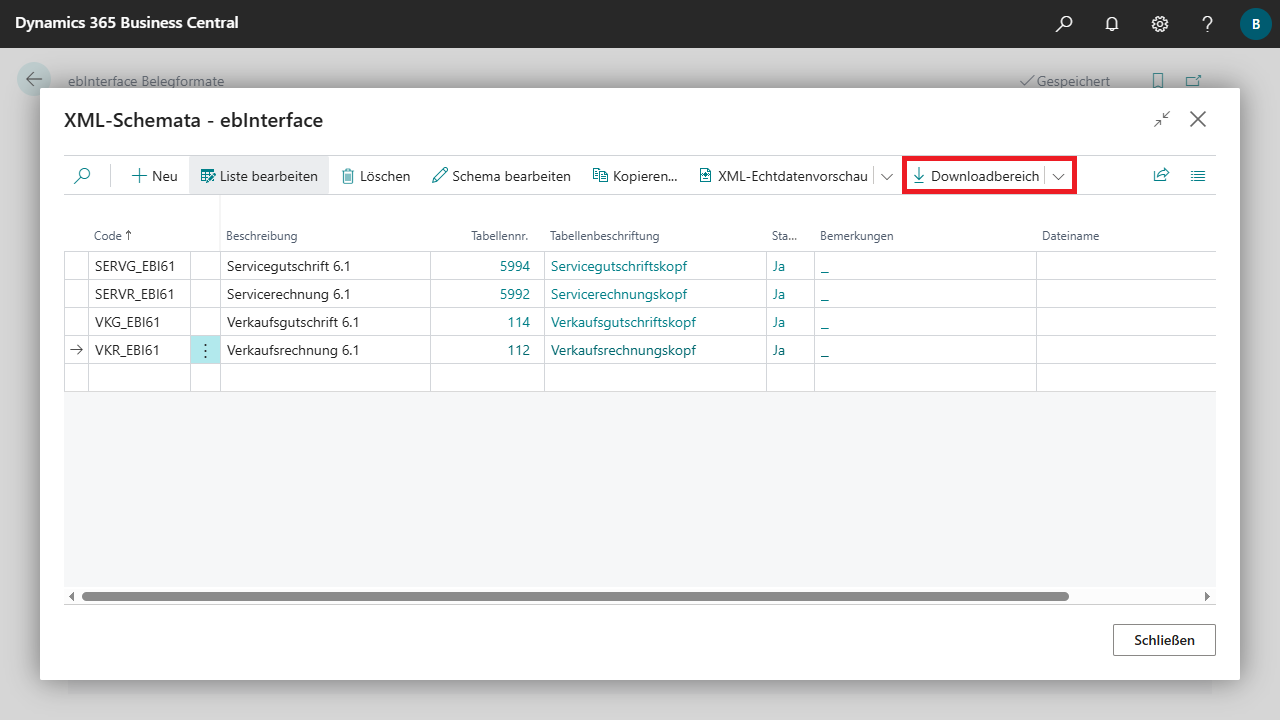Click Verkaufsgutschrift 6.1 description cell

(325, 322)
